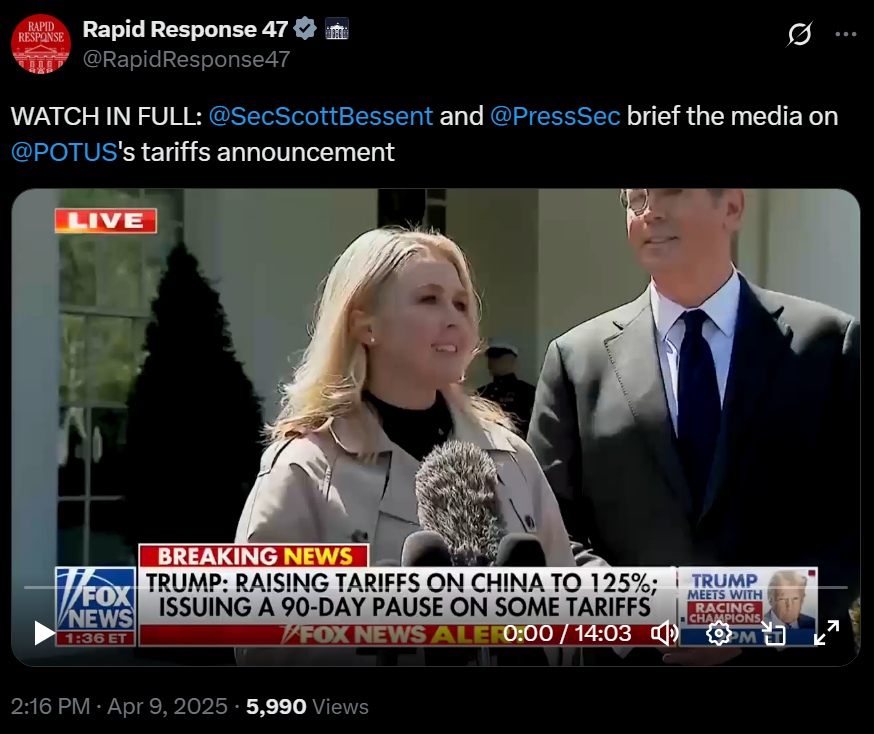Click the @RapidResponse47 handle
Image resolution: width=874 pixels, height=734 pixels.
(x=187, y=59)
